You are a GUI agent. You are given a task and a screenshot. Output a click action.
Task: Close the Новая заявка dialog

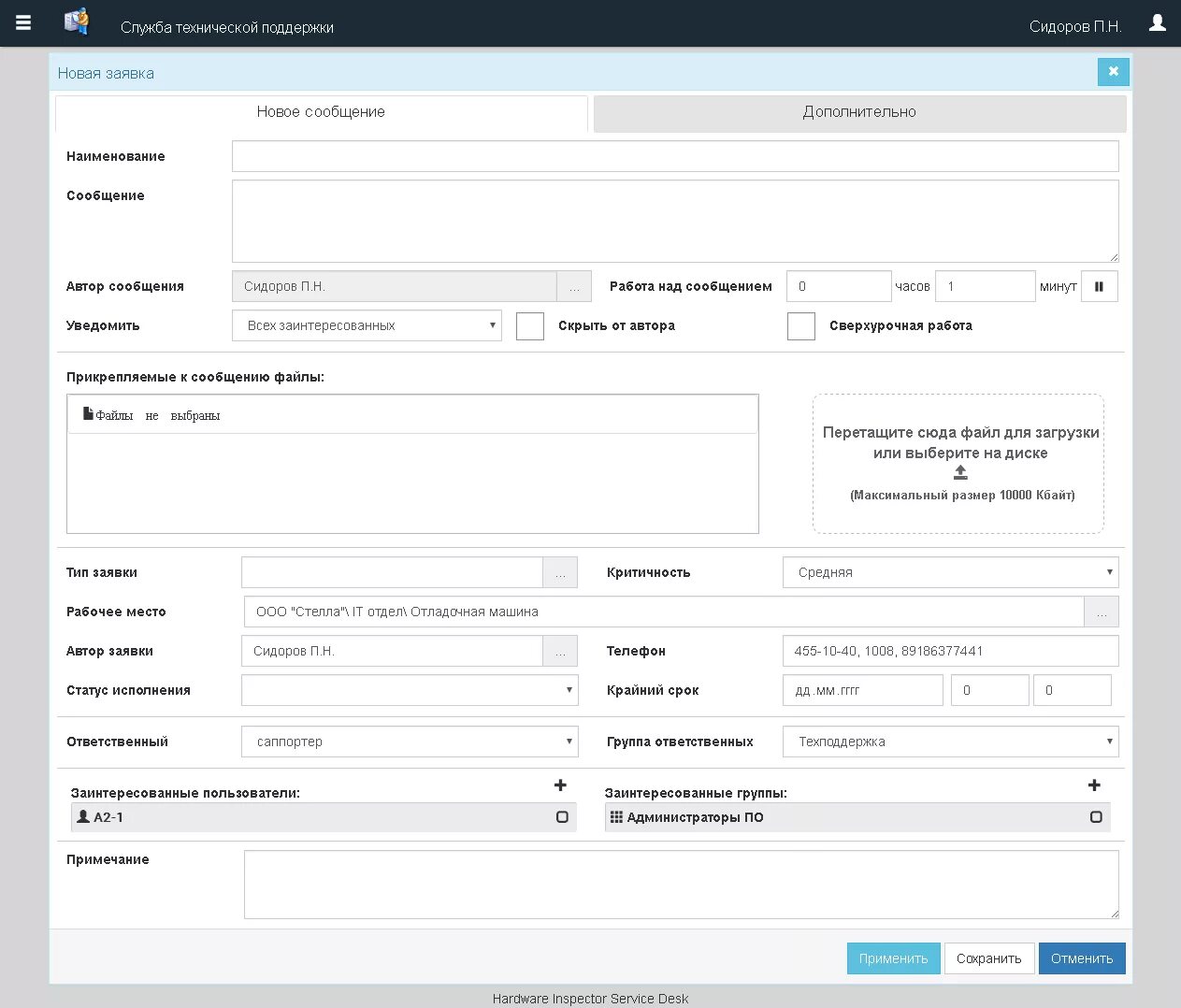pos(1114,71)
